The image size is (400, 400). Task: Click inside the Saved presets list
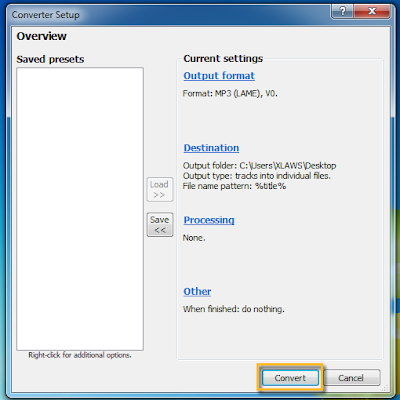point(80,209)
